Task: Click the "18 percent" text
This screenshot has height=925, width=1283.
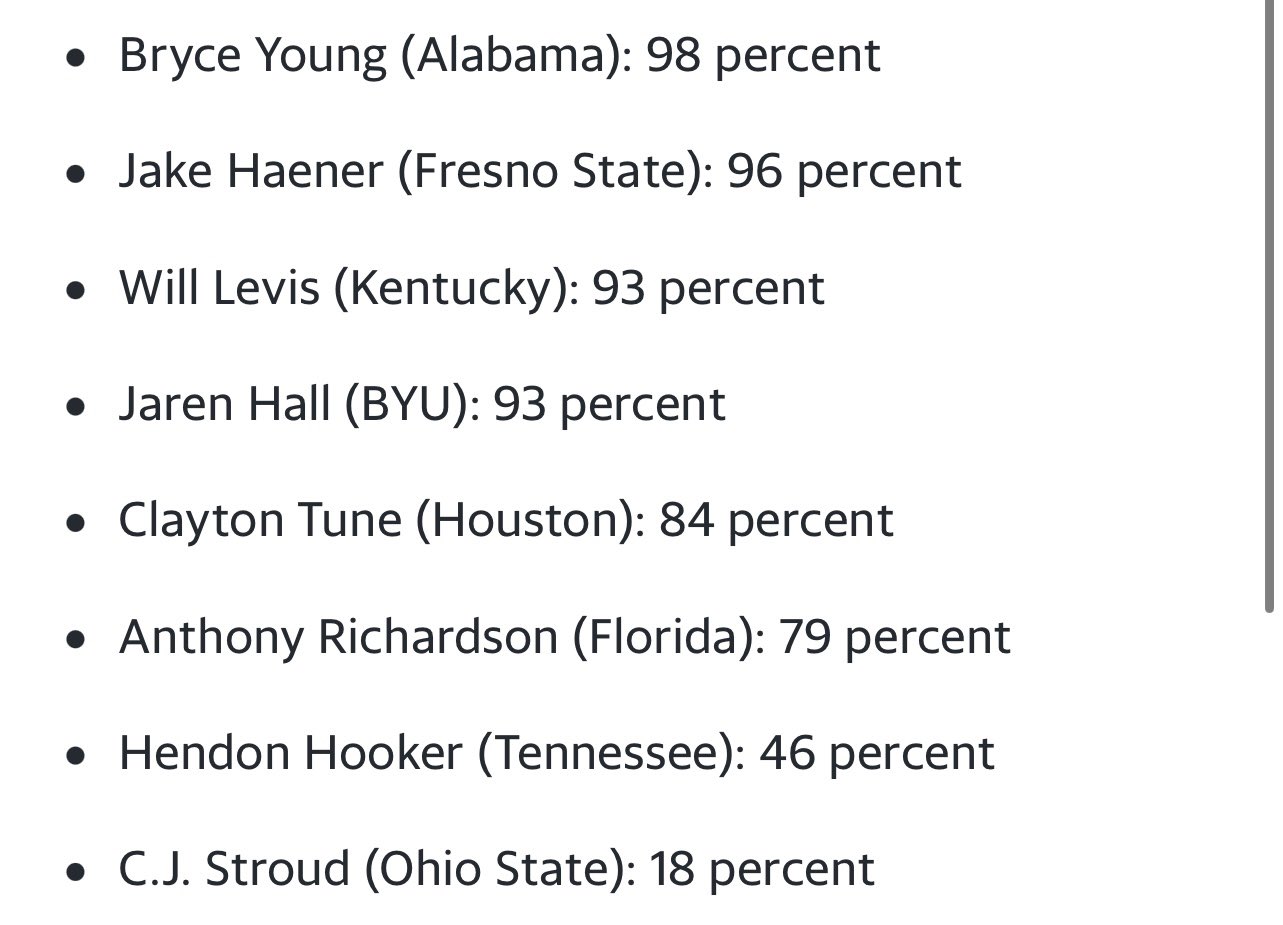Action: coord(762,870)
